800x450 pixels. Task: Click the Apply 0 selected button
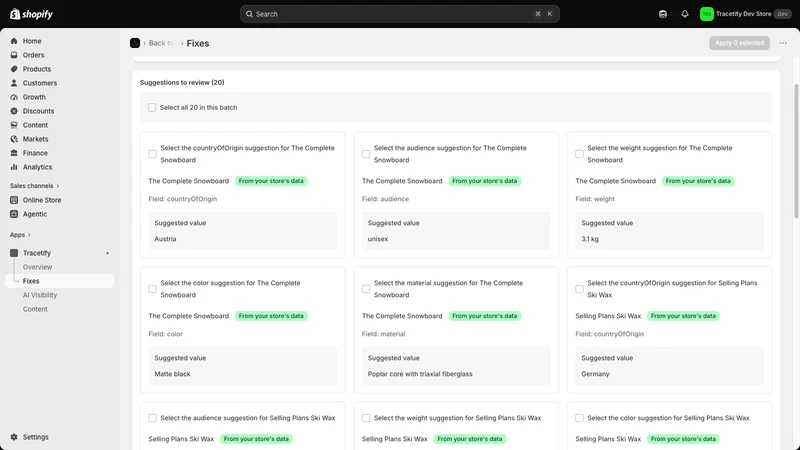(739, 43)
